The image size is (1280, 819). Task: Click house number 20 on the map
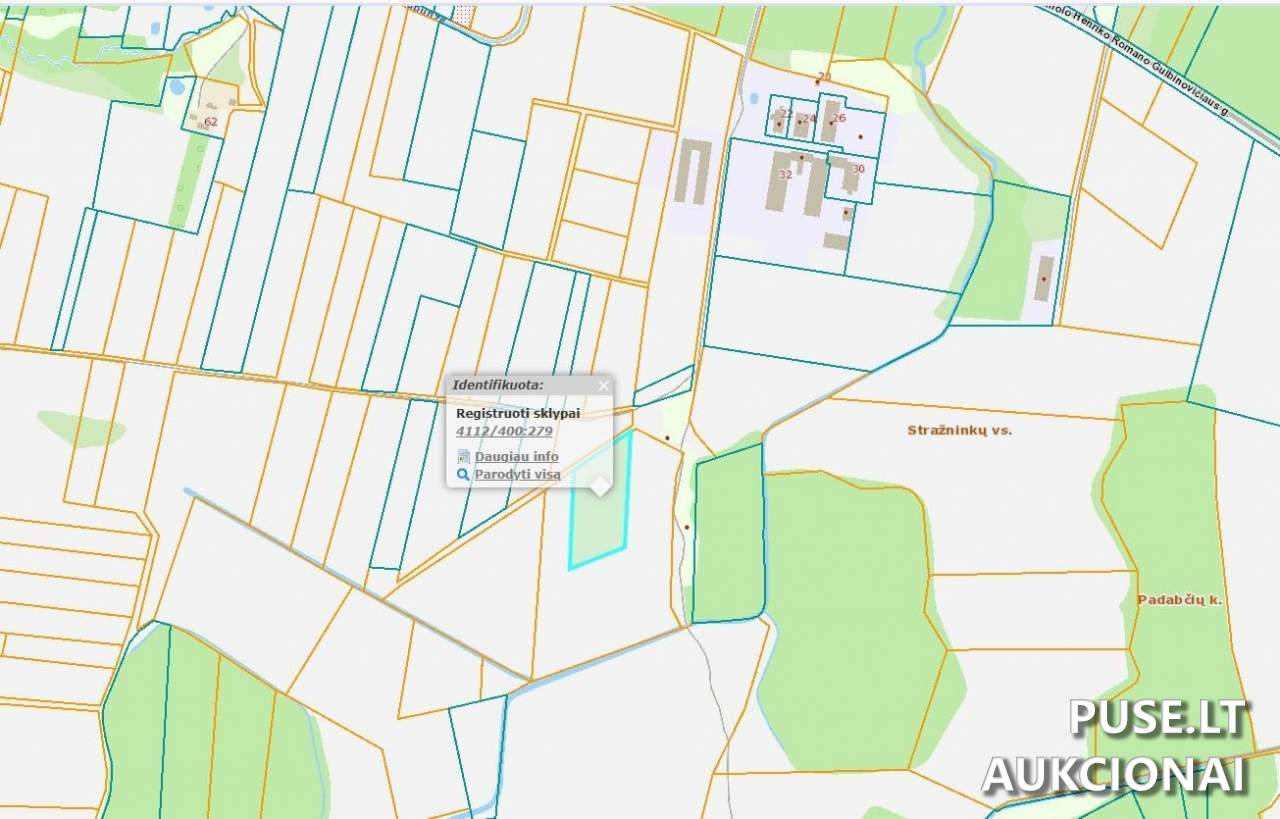(x=824, y=77)
